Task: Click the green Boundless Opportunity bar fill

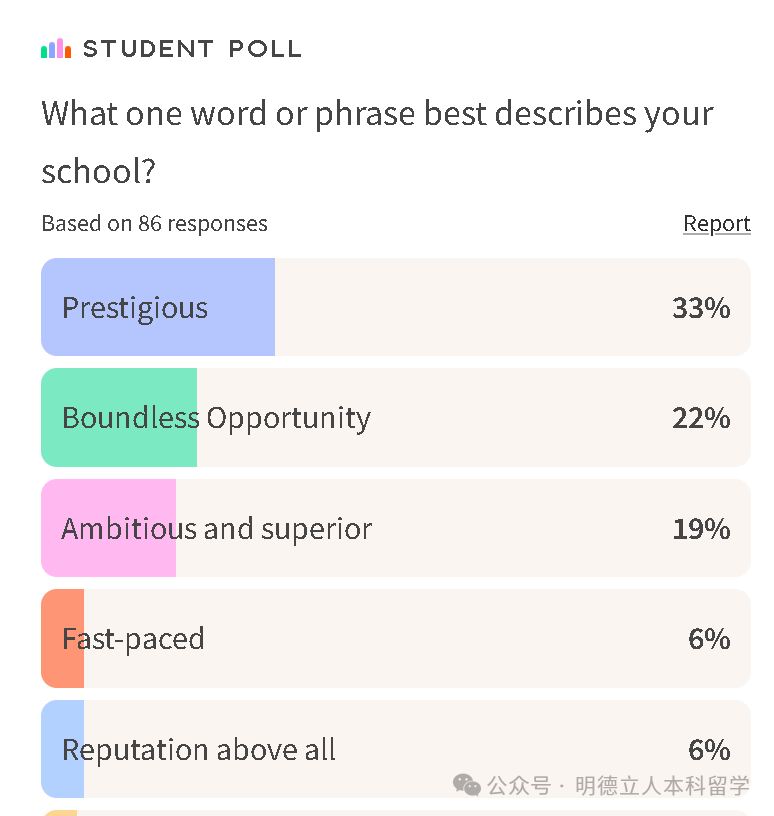Action: (119, 417)
